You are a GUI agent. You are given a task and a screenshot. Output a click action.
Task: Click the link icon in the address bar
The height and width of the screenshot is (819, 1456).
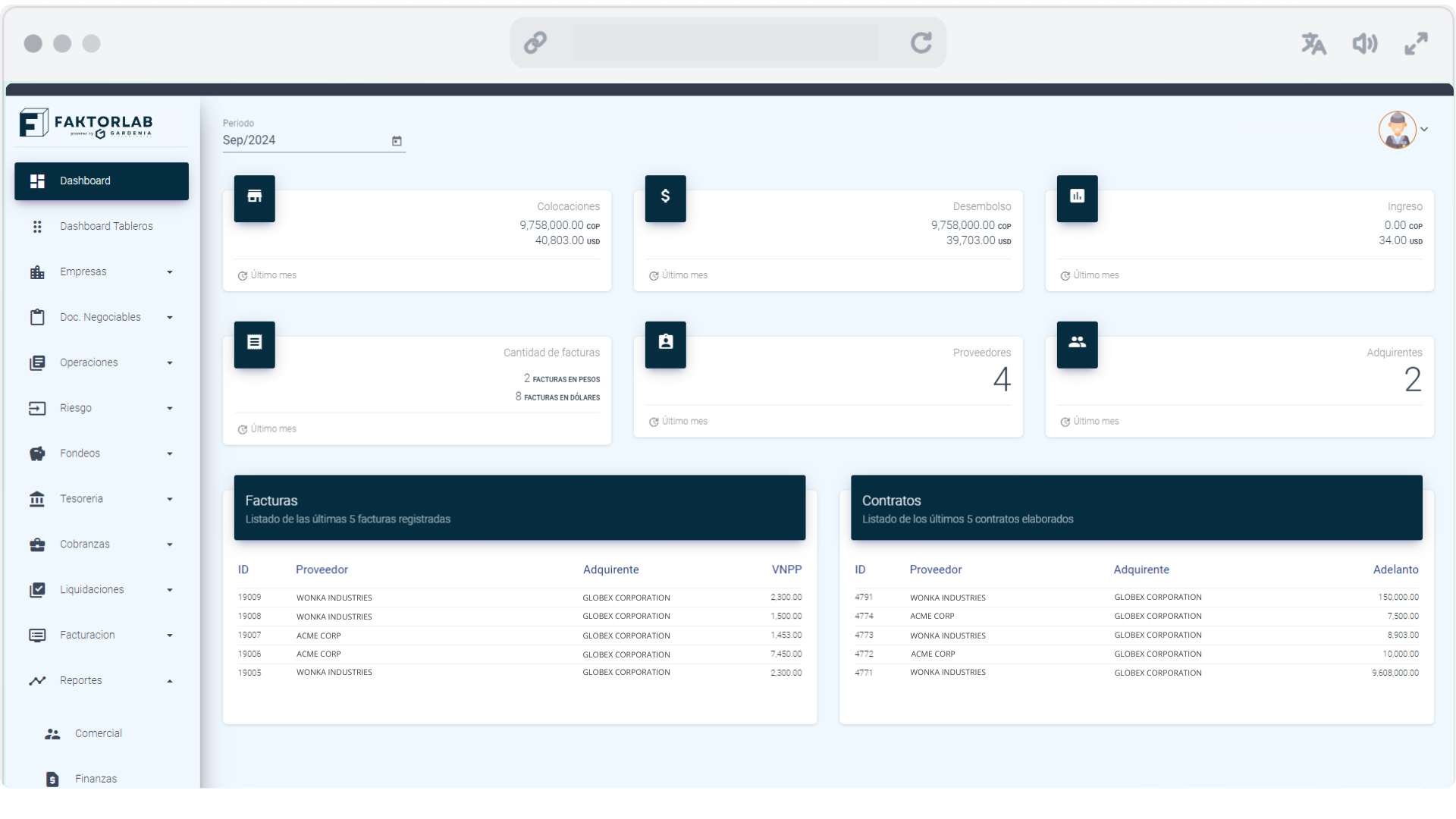(x=535, y=42)
